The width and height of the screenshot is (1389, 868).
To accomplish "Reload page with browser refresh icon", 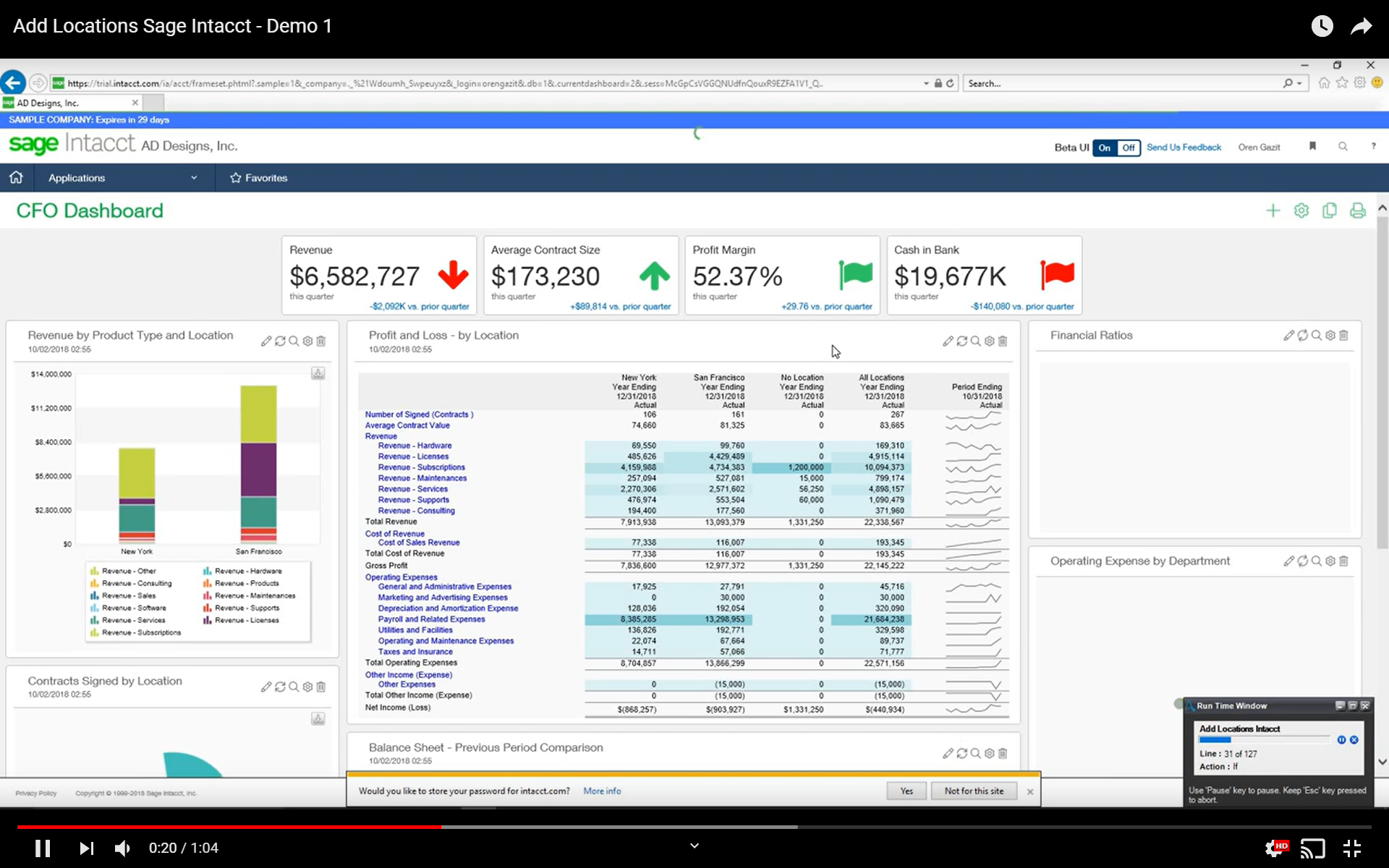I will pyautogui.click(x=950, y=84).
